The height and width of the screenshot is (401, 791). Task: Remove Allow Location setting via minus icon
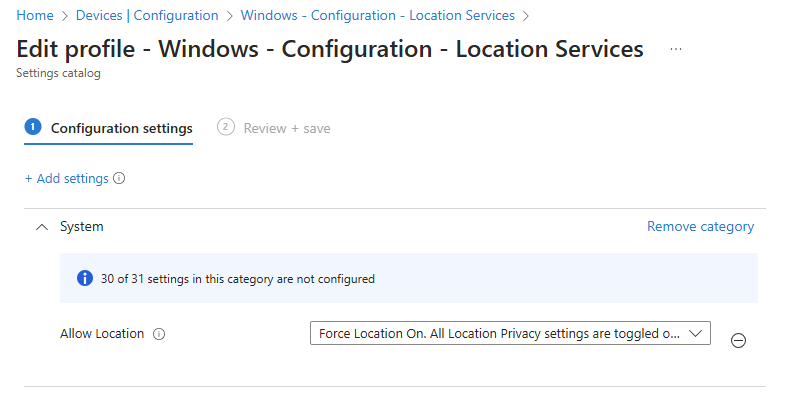click(x=738, y=340)
